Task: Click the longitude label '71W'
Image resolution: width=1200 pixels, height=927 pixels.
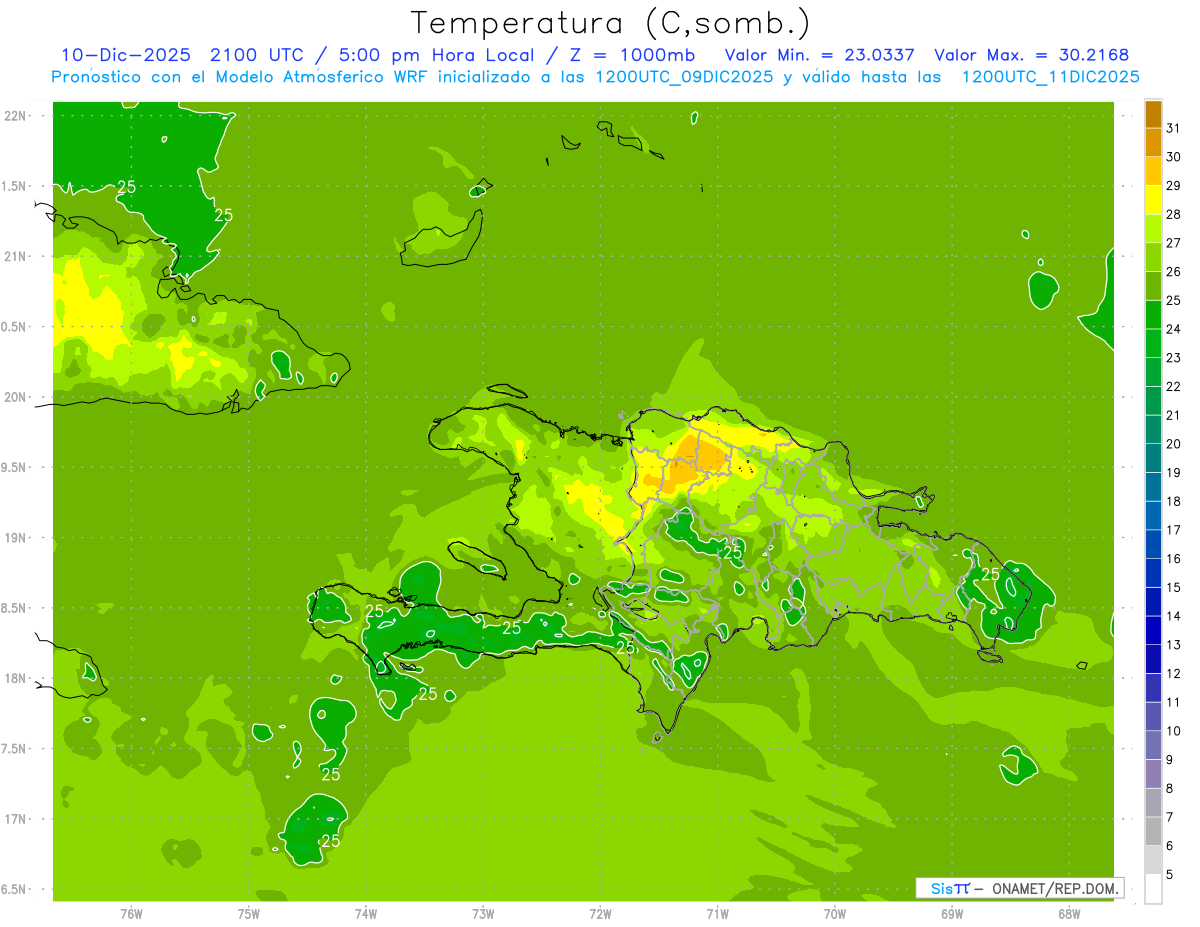Action: coord(717,914)
